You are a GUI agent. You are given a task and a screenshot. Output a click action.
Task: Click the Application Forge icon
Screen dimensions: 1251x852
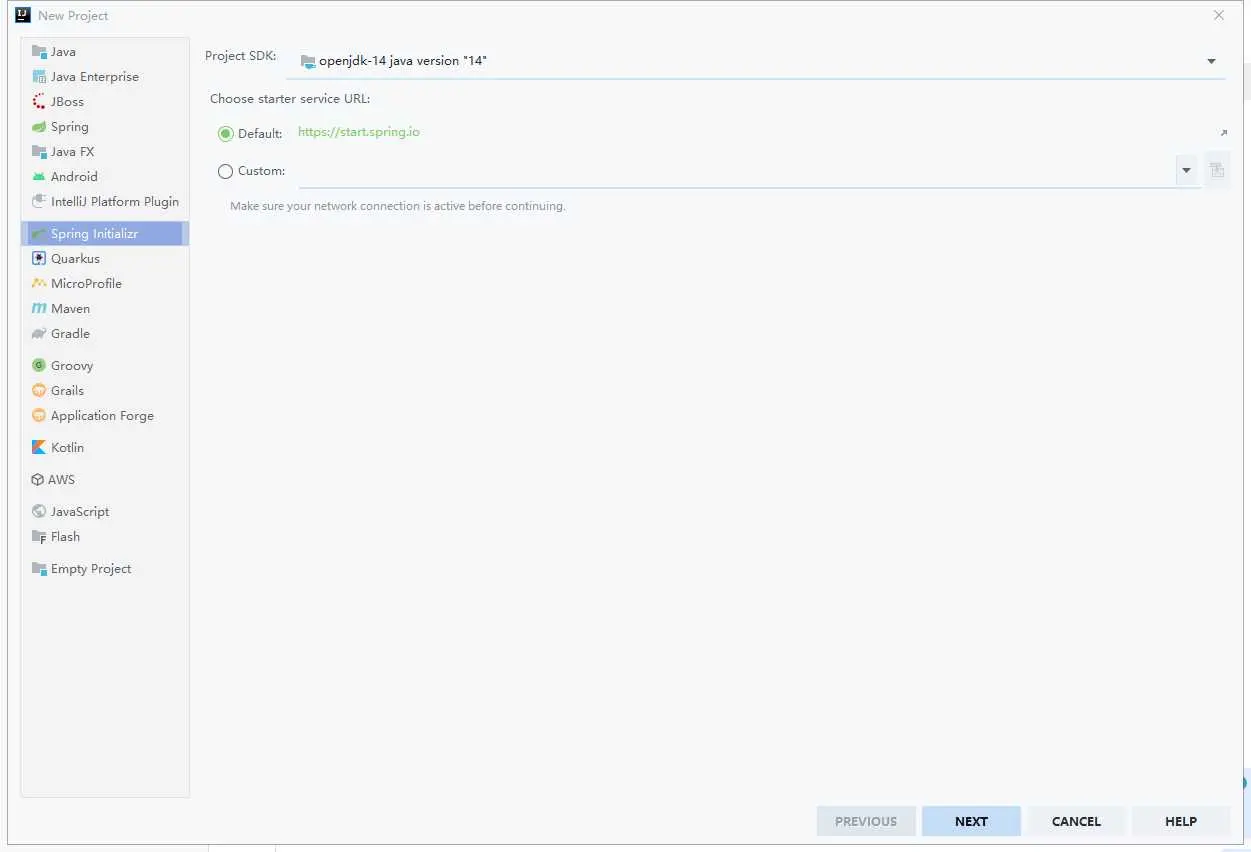[x=39, y=416]
